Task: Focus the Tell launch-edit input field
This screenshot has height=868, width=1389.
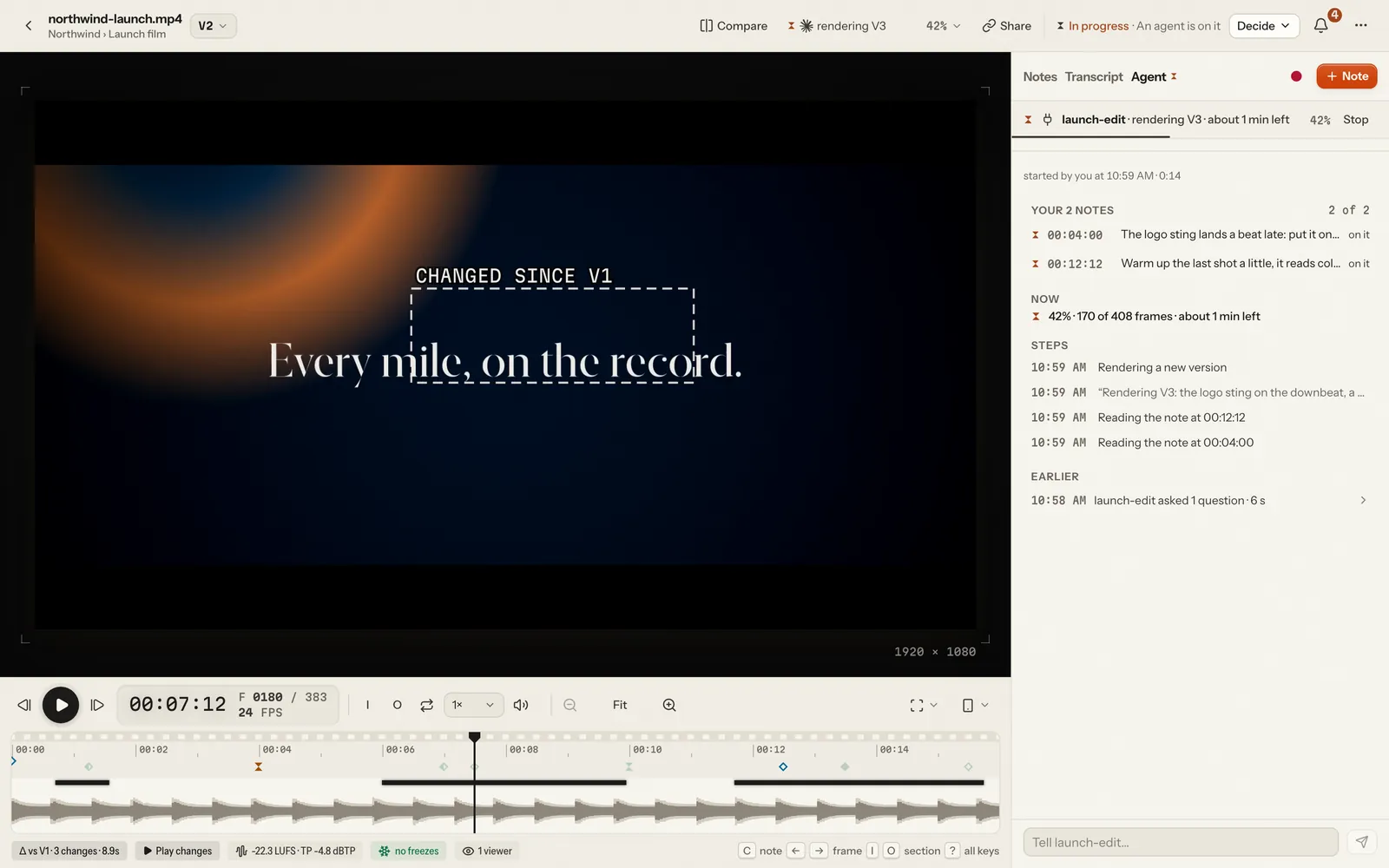Action: click(1181, 842)
